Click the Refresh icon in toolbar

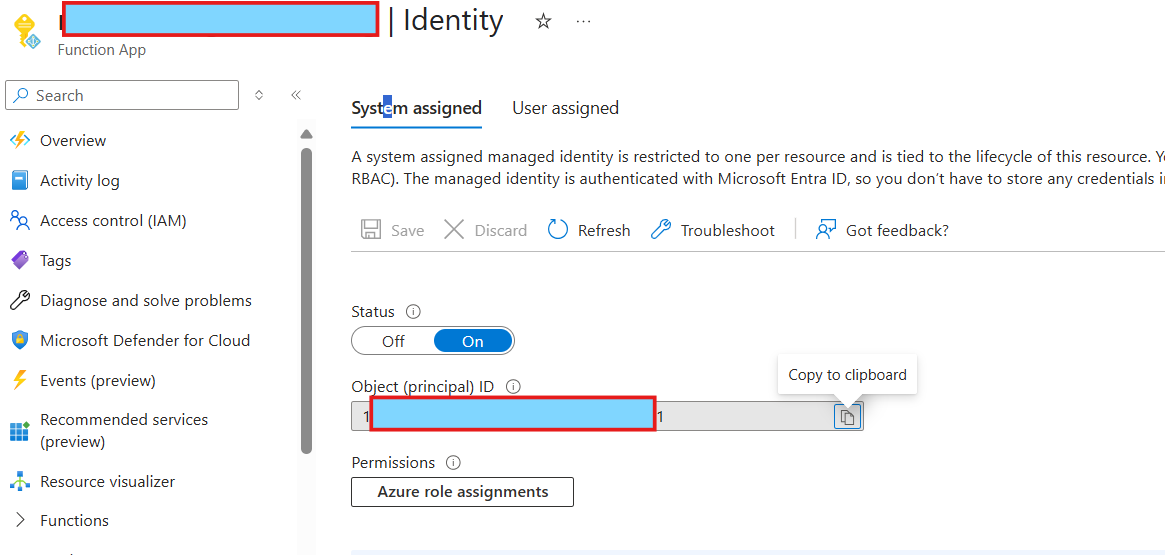coord(558,230)
